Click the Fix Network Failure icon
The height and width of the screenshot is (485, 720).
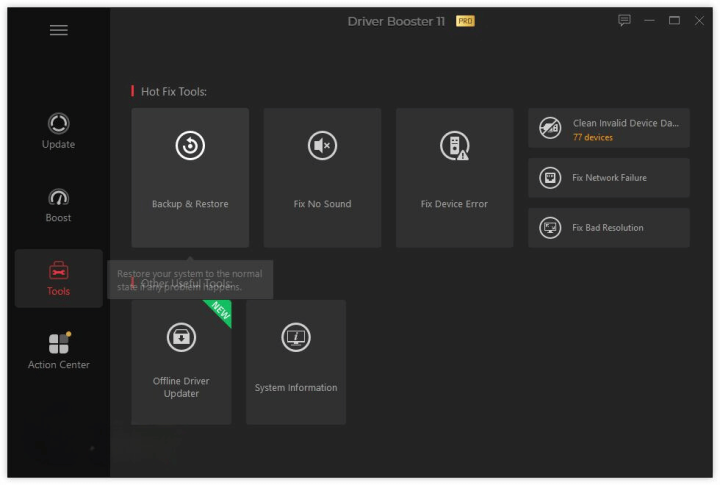pos(550,178)
